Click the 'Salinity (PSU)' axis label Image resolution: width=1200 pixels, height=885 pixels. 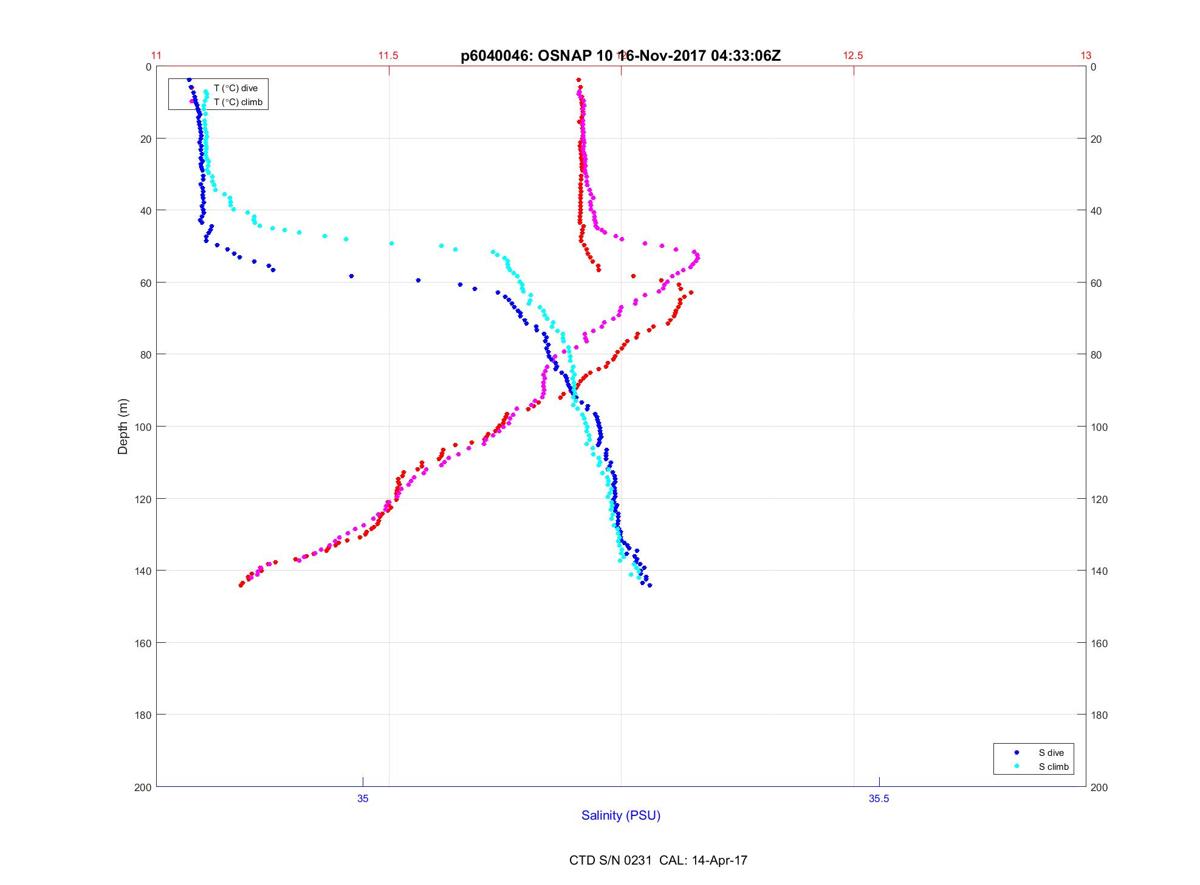point(621,816)
